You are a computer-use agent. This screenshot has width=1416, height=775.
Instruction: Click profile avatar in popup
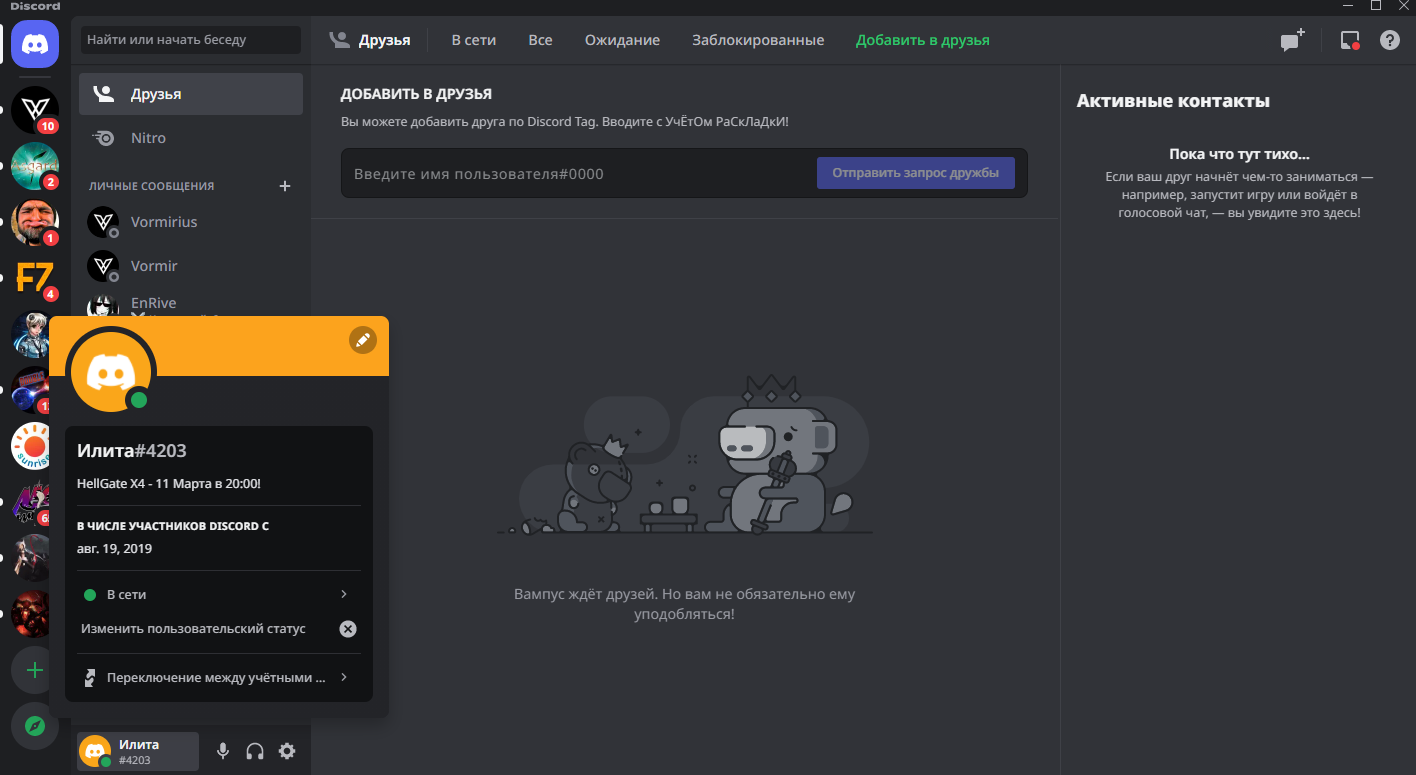pos(111,372)
